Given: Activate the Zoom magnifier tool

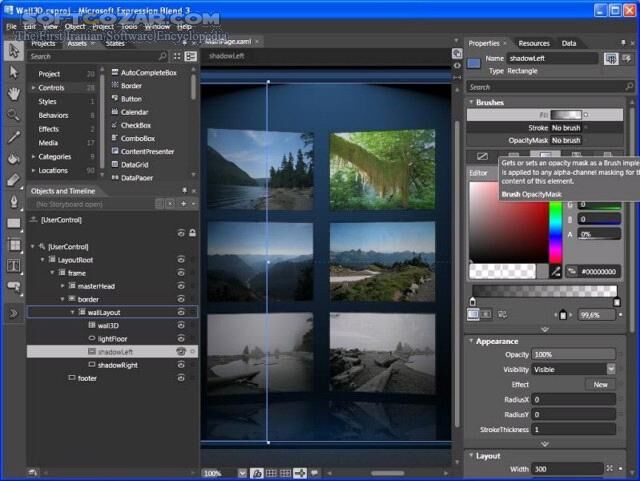Looking at the screenshot, I should click(13, 115).
